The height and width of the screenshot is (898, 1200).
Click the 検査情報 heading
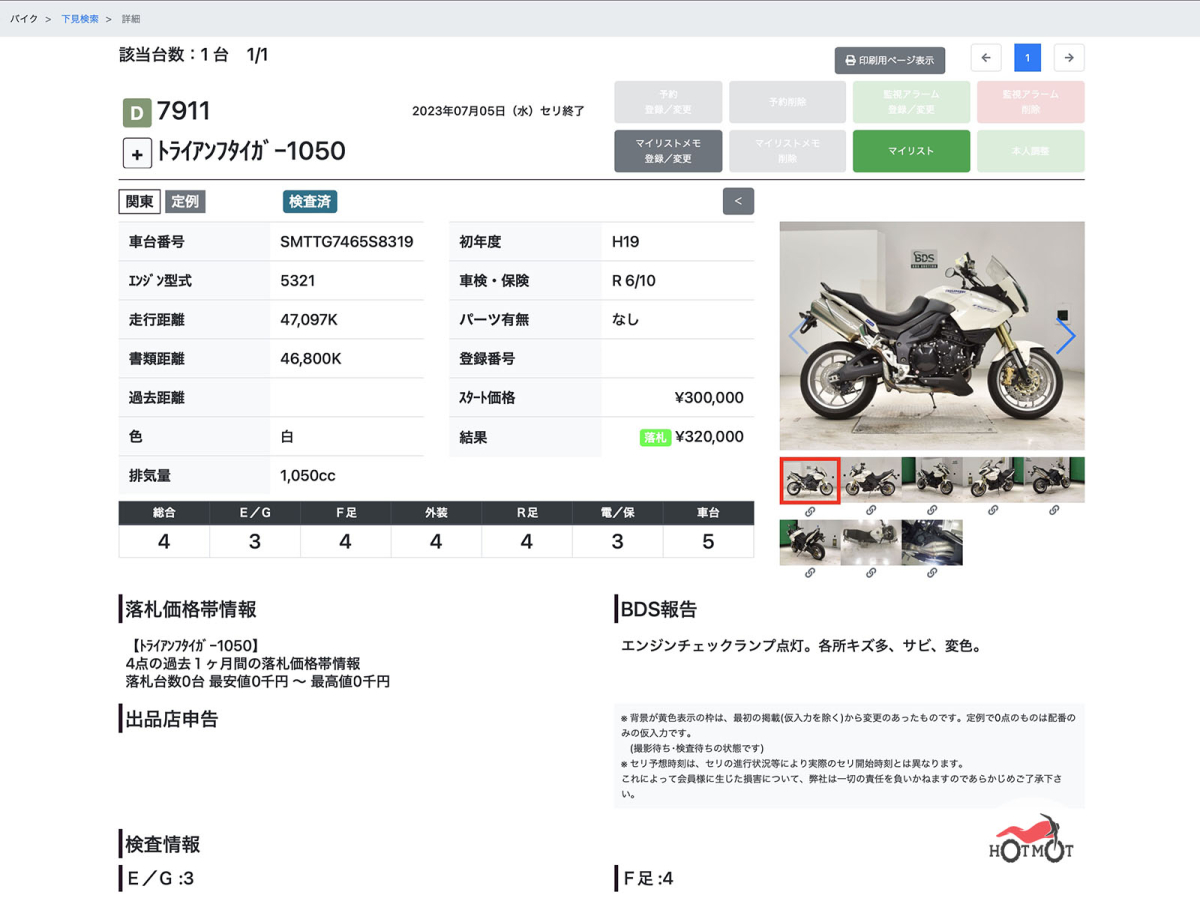pyautogui.click(x=163, y=844)
